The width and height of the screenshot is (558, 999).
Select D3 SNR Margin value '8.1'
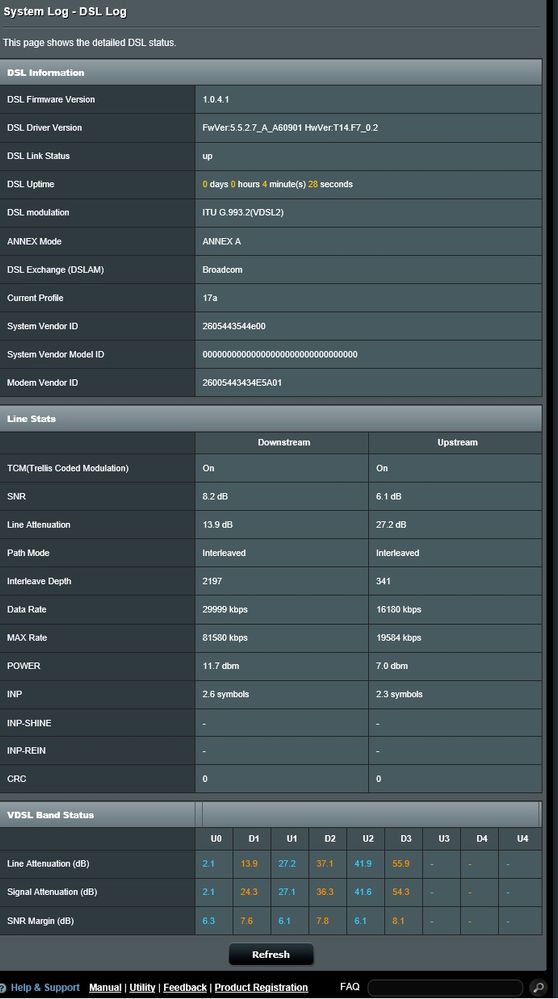click(x=398, y=921)
